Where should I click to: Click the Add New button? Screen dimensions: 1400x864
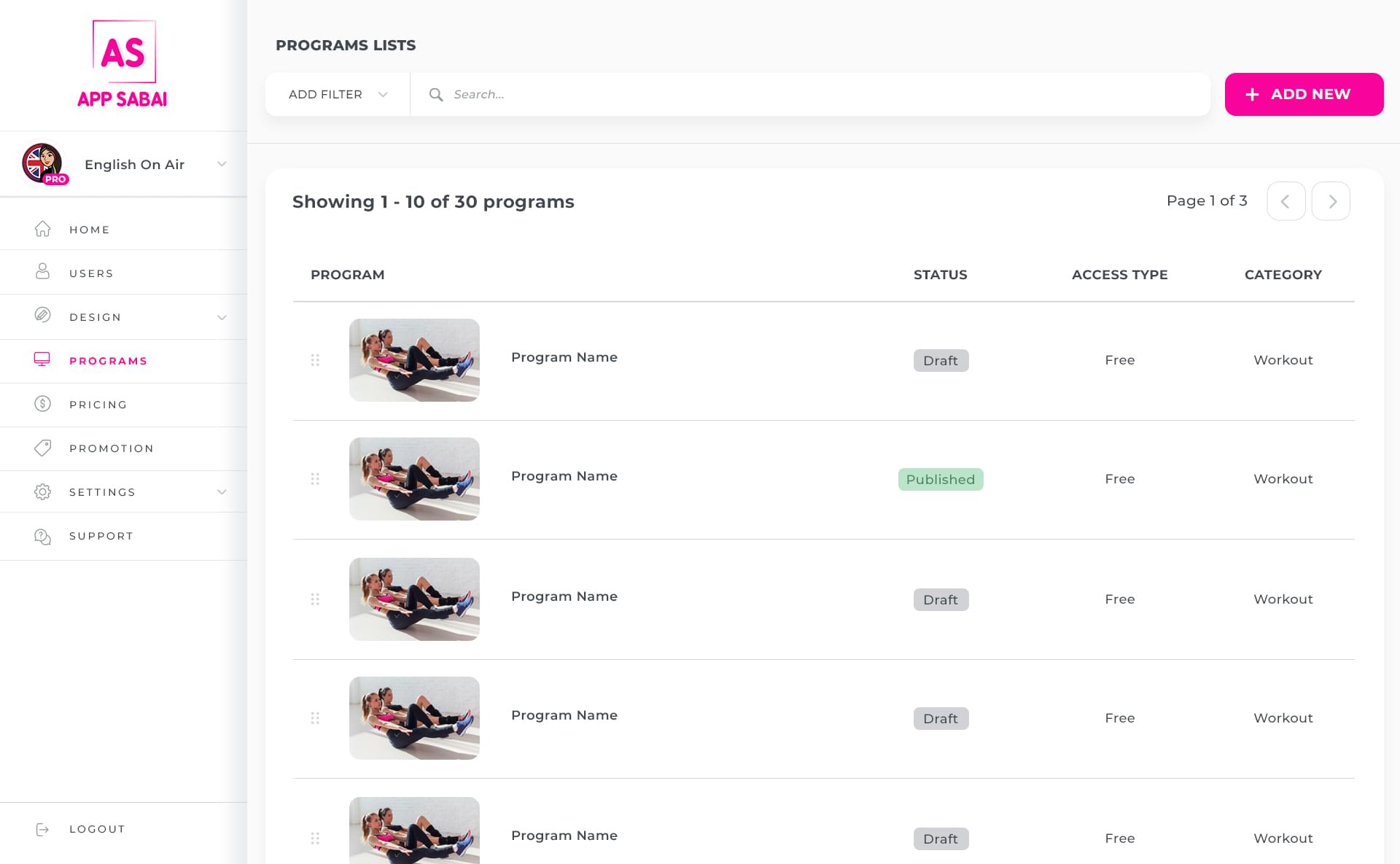click(x=1304, y=94)
